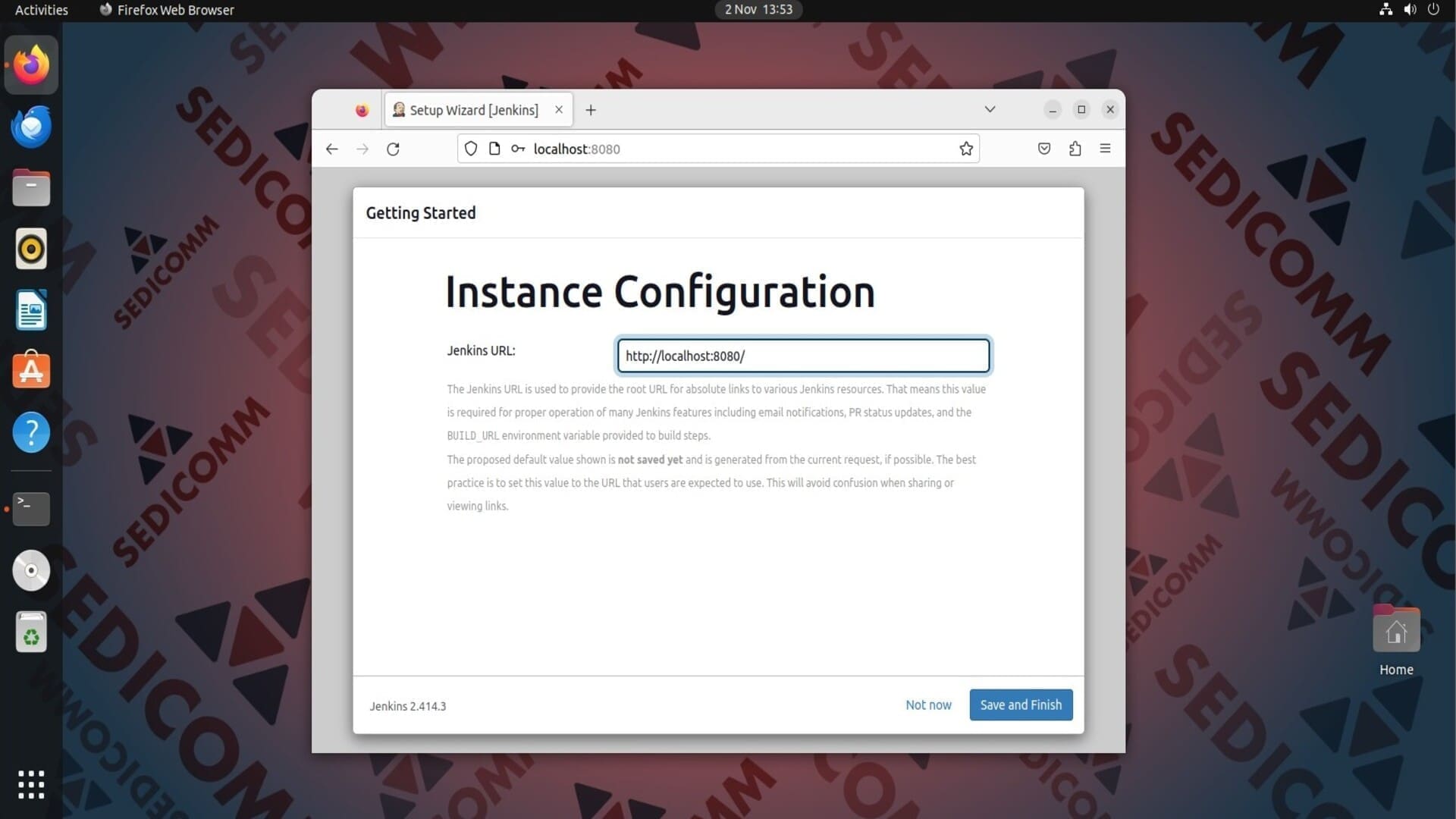Click the Not now link
Image resolution: width=1456 pixels, height=819 pixels.
coord(928,704)
